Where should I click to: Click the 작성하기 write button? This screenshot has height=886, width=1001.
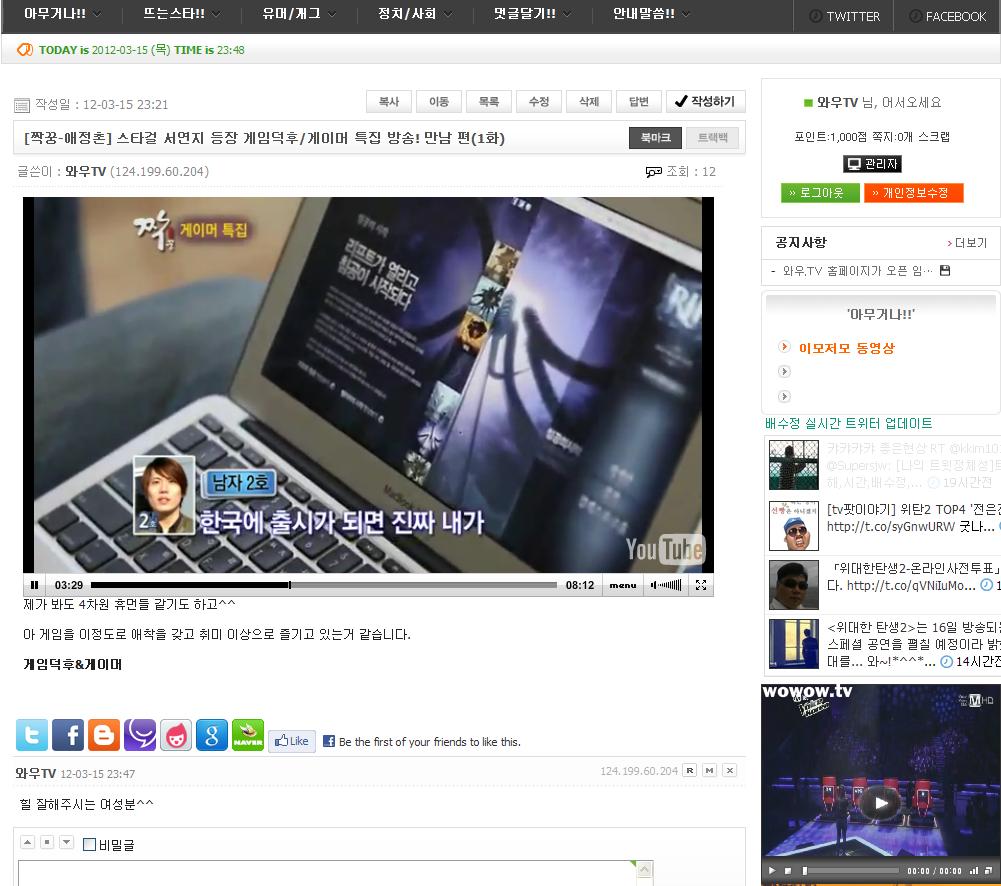705,101
